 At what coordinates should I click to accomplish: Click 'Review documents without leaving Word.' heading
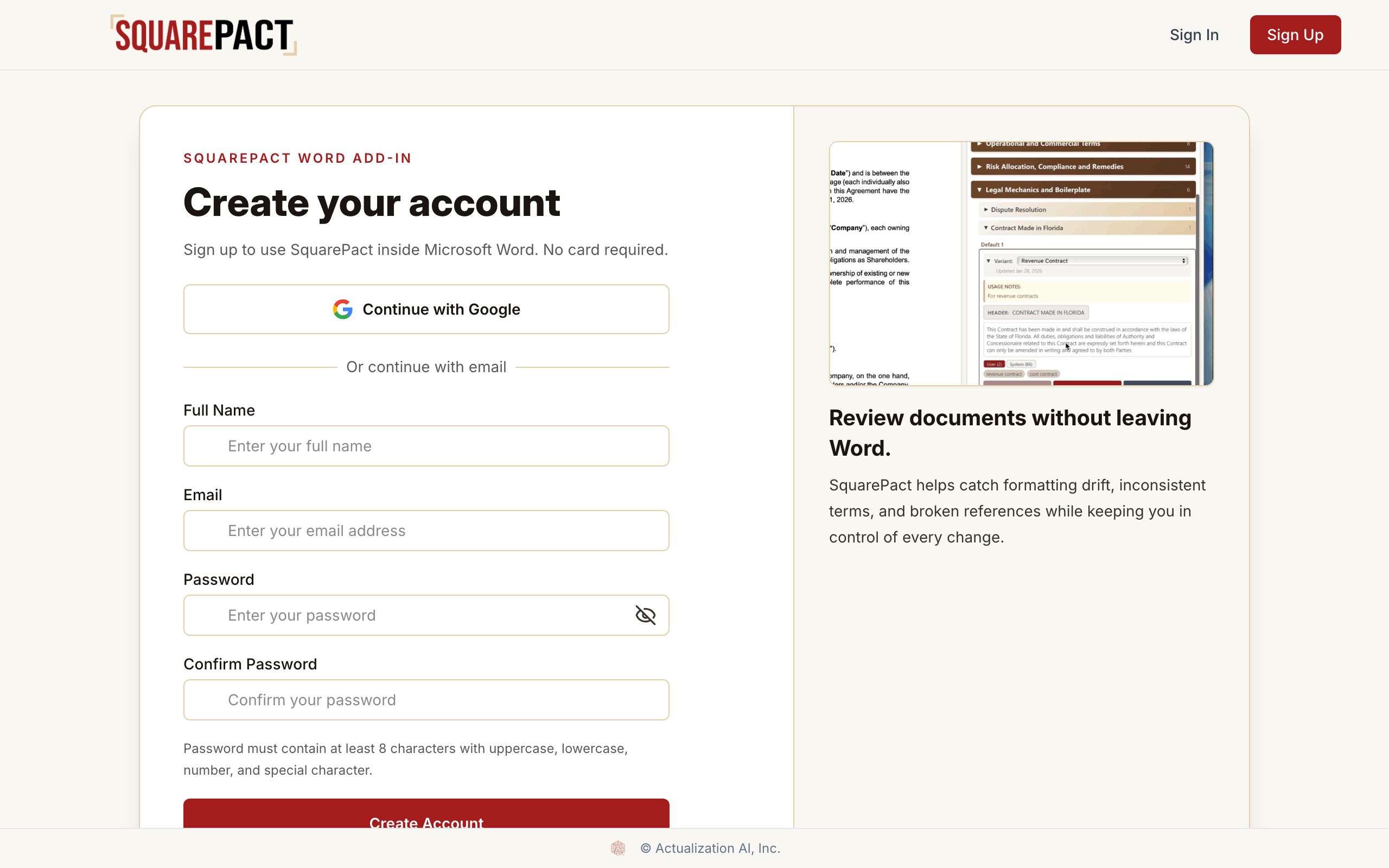[1010, 433]
